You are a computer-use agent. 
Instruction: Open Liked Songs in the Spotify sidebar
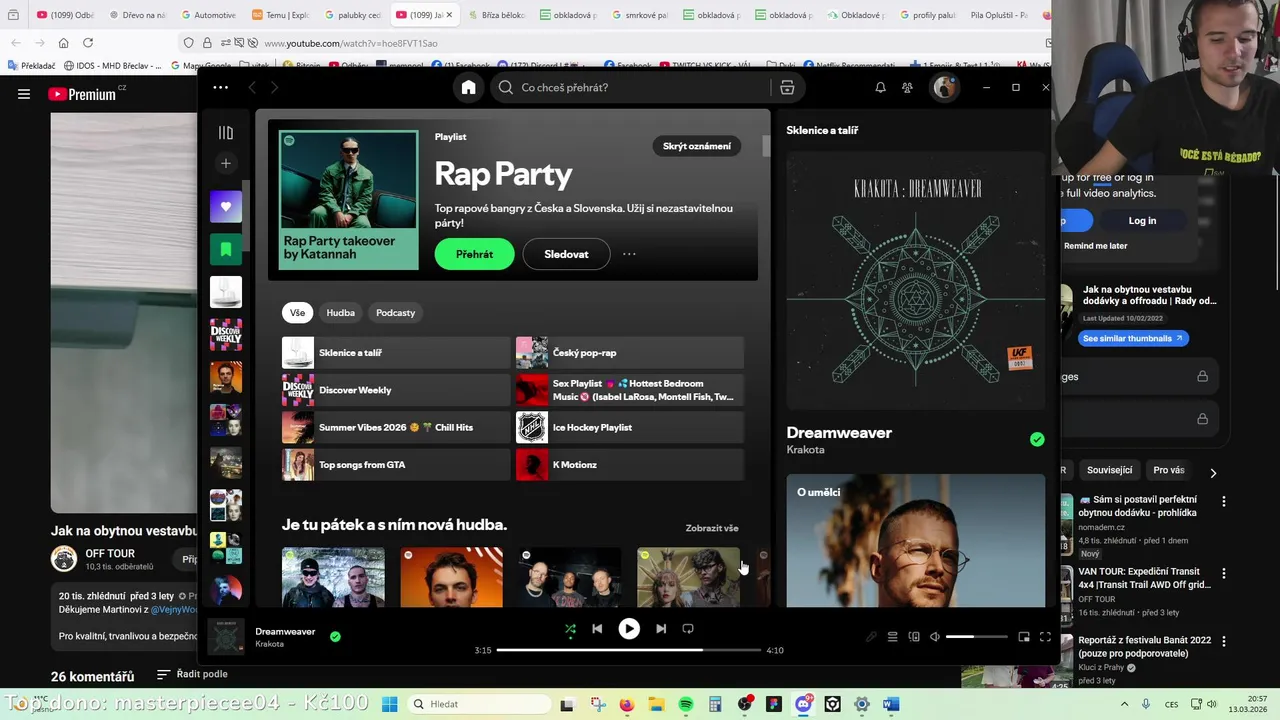pyautogui.click(x=226, y=207)
